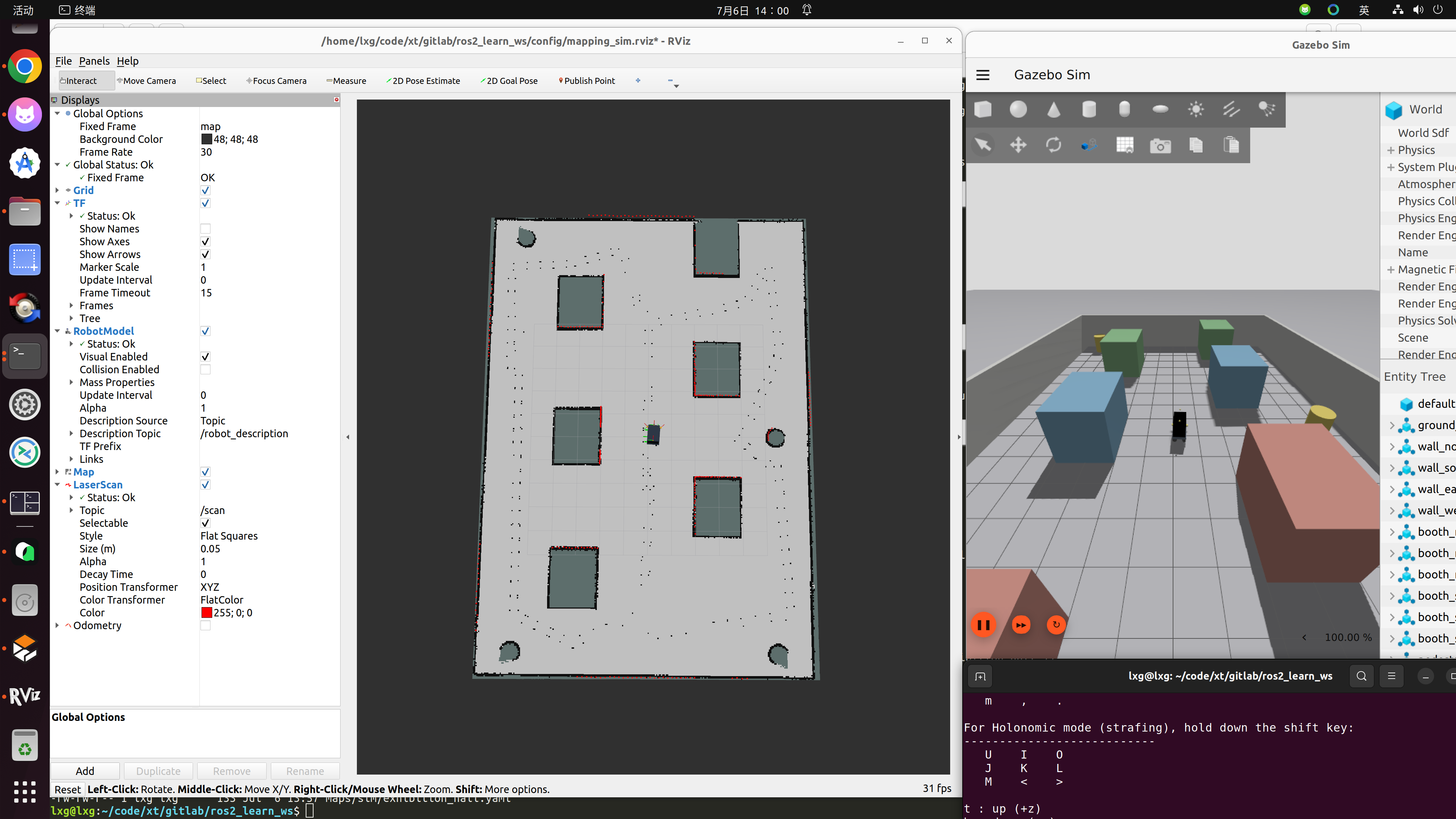Viewport: 1456px width, 819px height.
Task: Enable TF Show Names checkbox
Action: click(205, 229)
